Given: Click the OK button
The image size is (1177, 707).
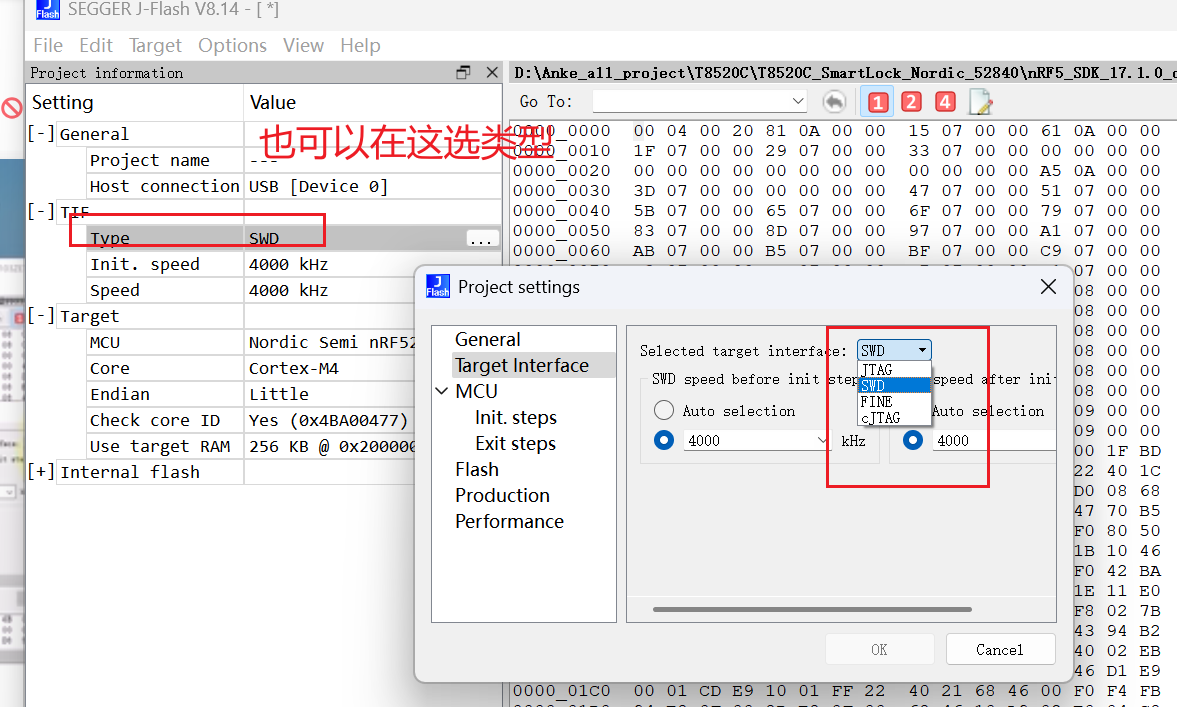Looking at the screenshot, I should point(880,649).
